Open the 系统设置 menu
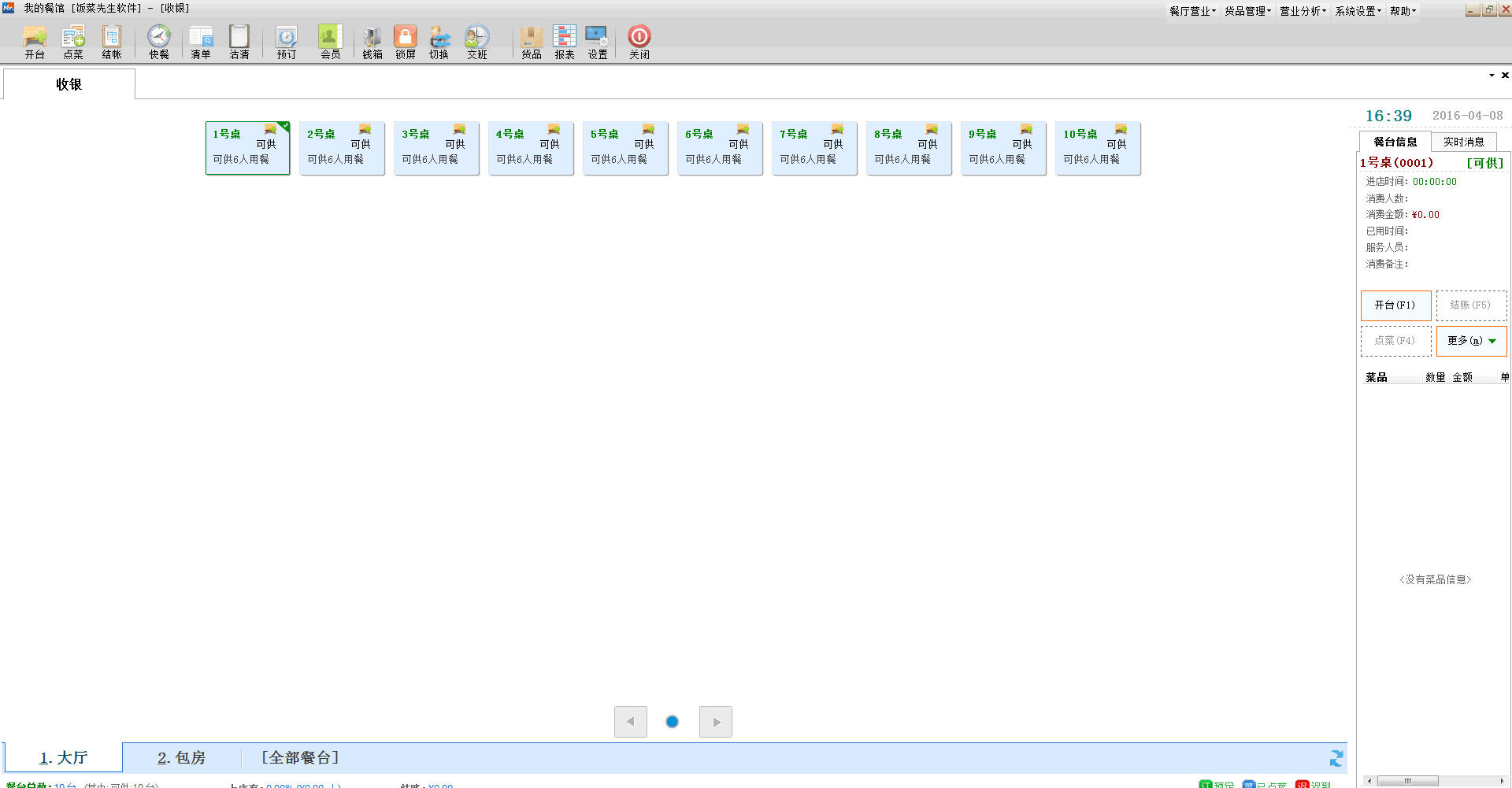 (x=1358, y=11)
